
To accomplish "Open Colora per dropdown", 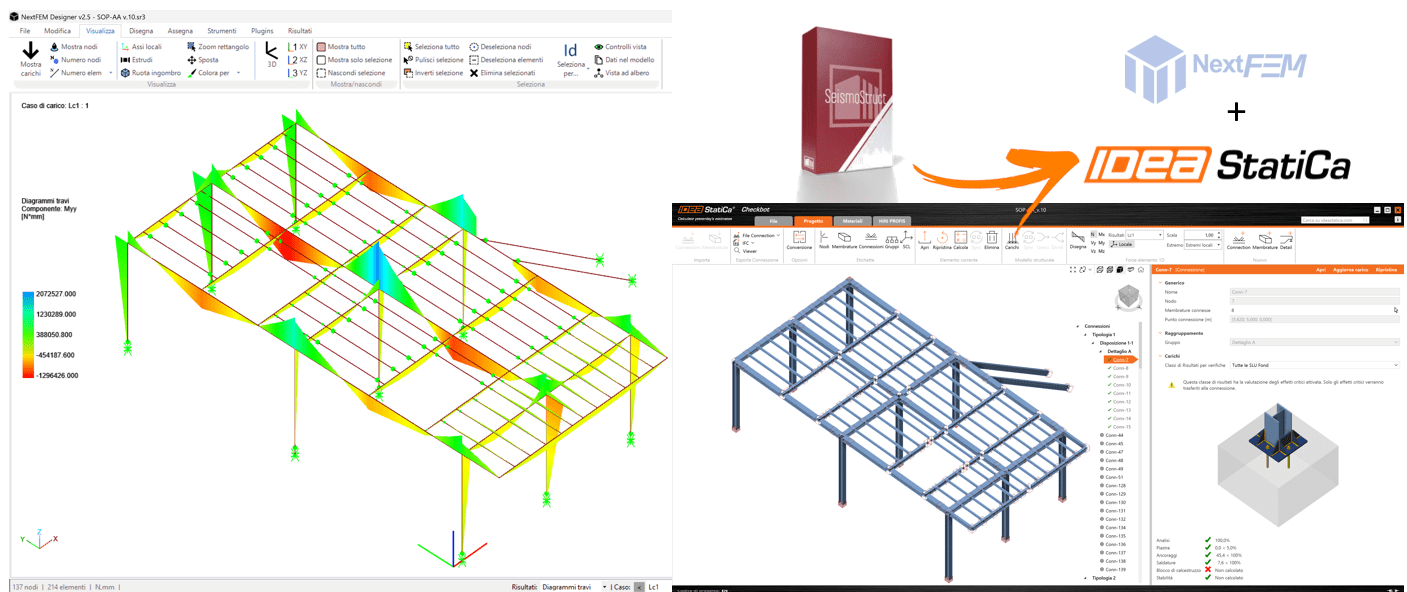I will pos(238,72).
